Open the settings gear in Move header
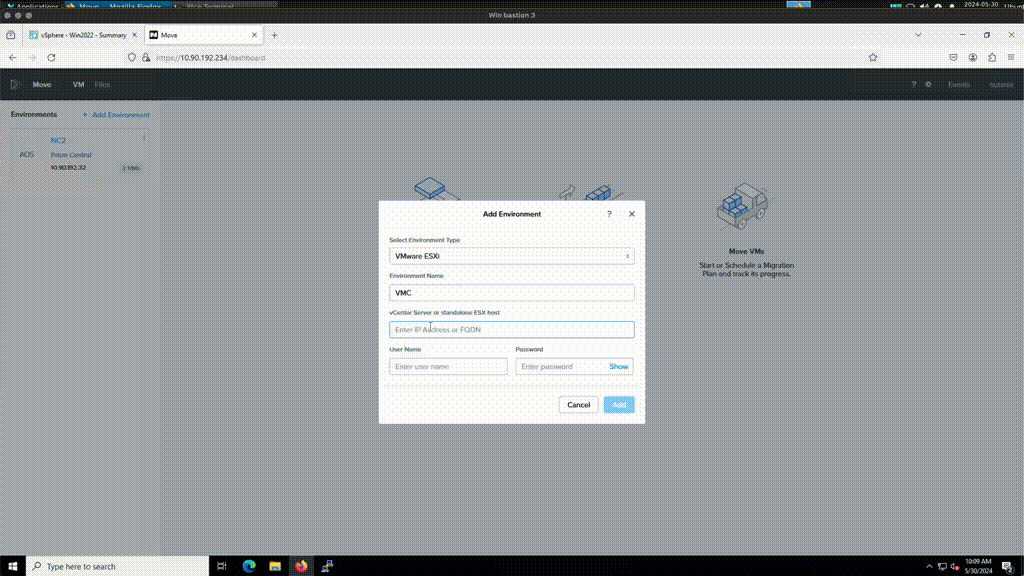Screen dimensions: 1024x576 [x=928, y=85]
